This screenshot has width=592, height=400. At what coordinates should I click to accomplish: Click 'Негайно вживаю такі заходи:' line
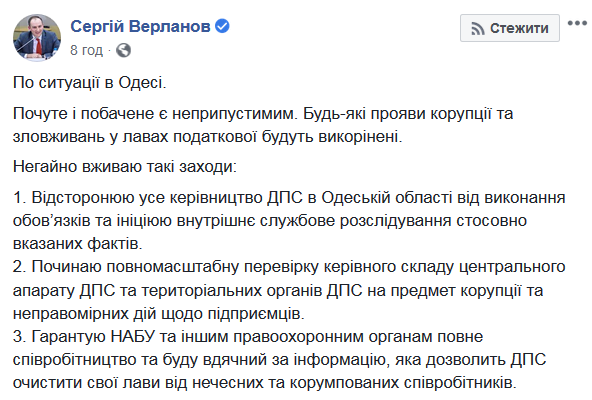[x=125, y=167]
